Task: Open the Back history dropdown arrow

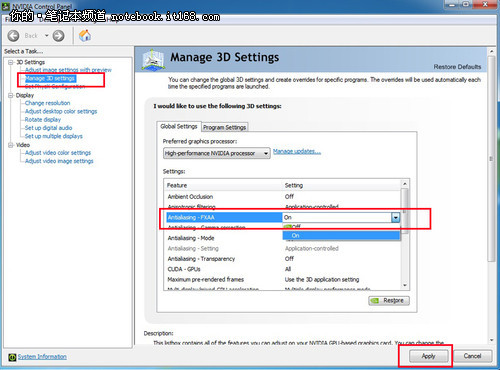Action: [x=47, y=36]
